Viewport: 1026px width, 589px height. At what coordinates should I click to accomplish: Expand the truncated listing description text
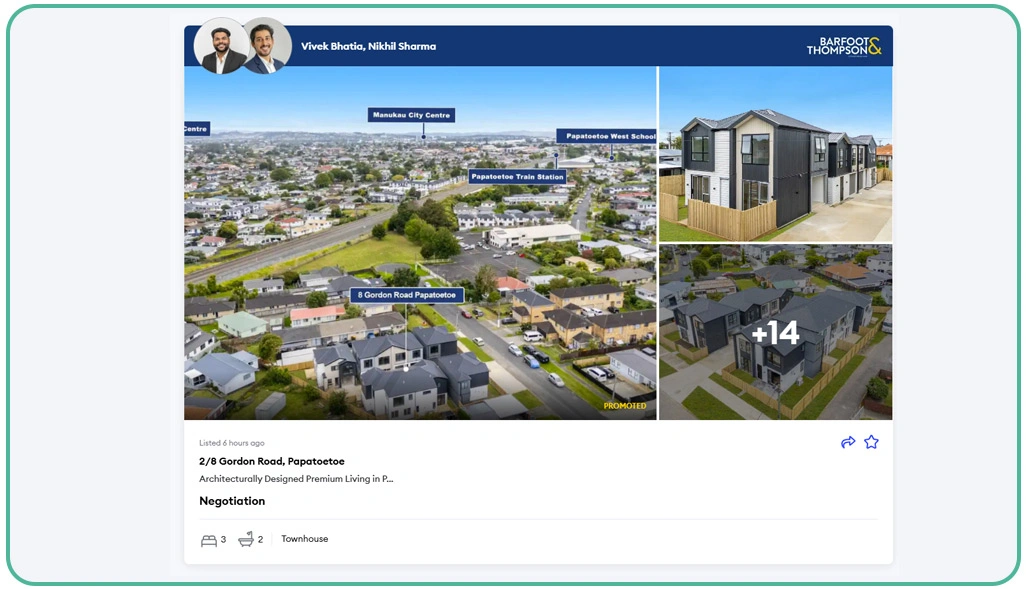pos(295,479)
